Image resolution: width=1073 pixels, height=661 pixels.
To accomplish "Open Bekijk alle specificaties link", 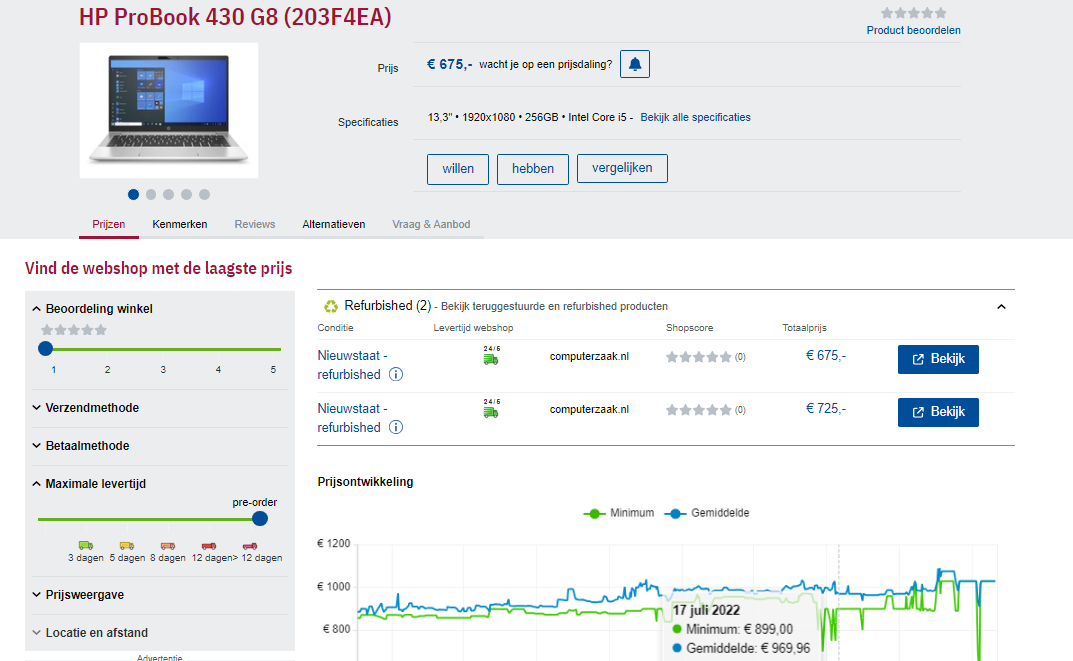I will (695, 118).
